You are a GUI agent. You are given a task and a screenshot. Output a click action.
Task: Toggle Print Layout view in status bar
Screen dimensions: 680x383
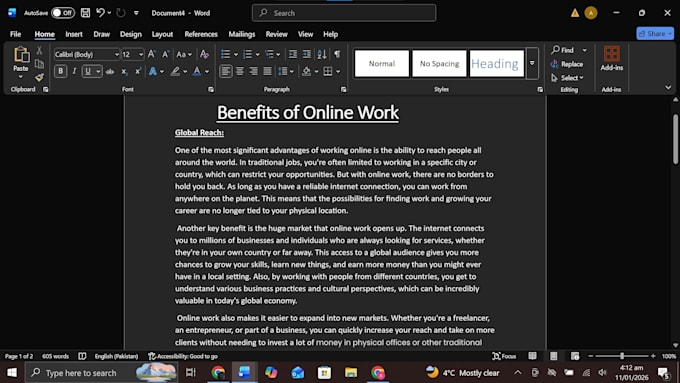pos(554,356)
